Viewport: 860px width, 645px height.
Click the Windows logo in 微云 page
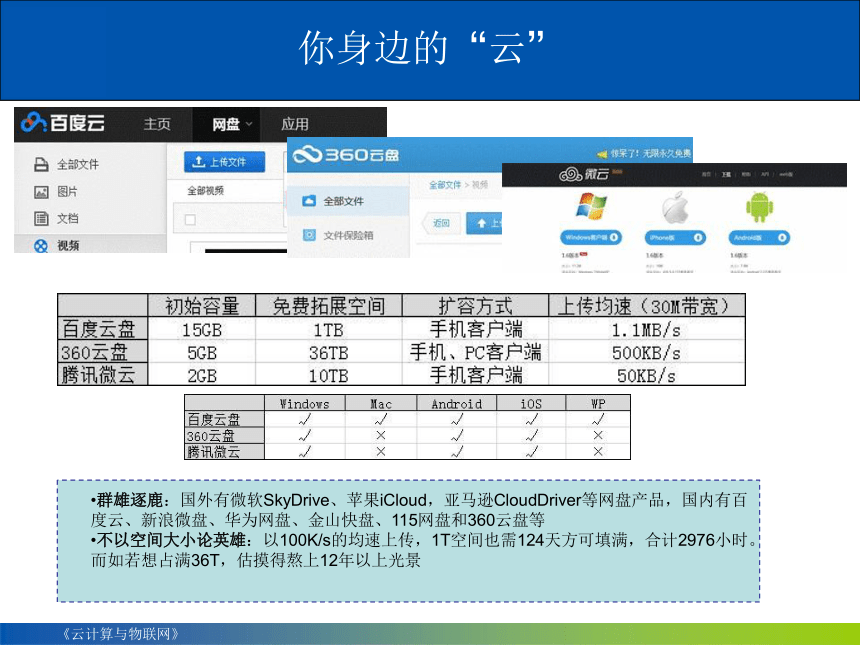coord(591,206)
